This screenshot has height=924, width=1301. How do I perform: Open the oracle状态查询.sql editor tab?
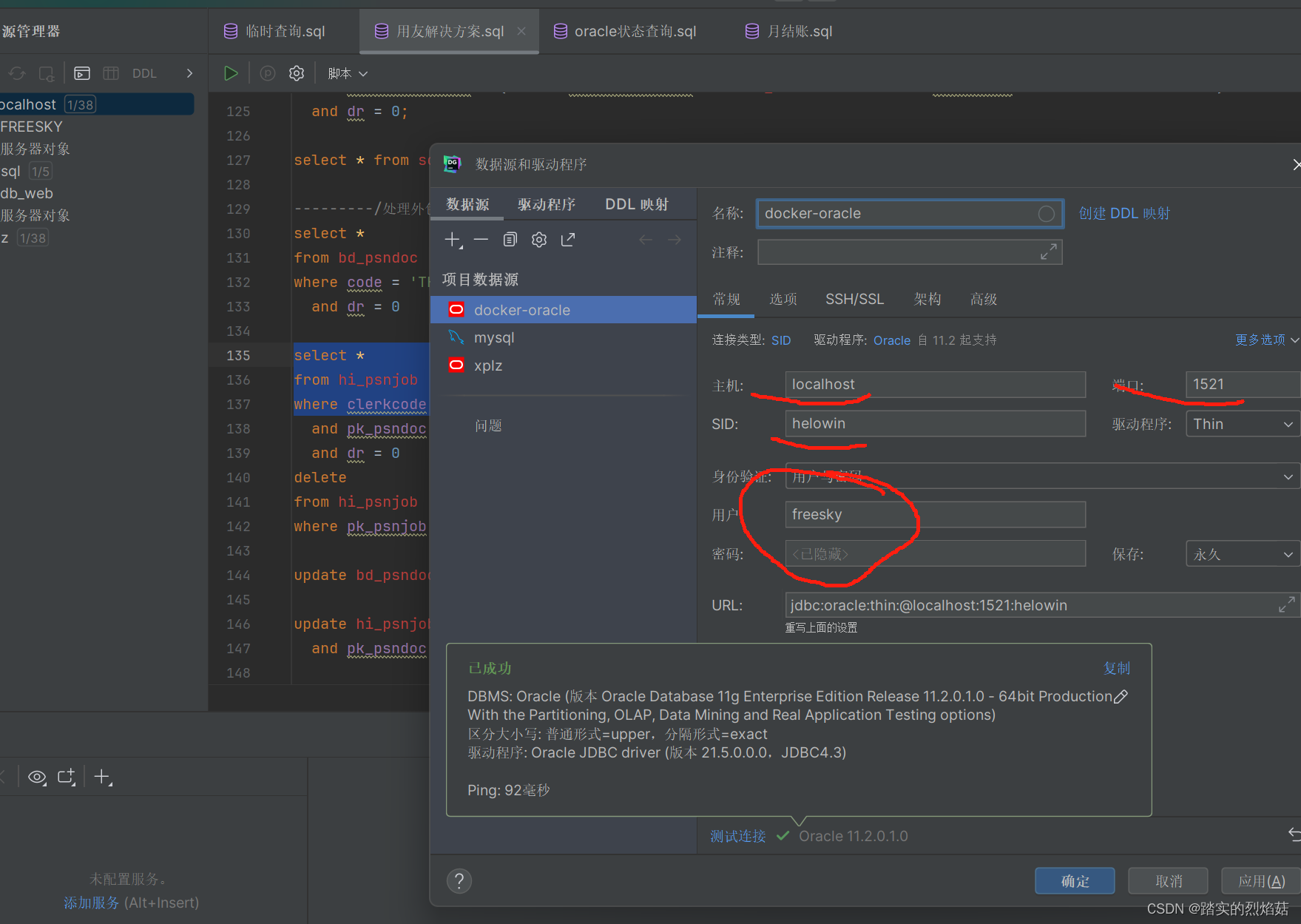click(x=626, y=31)
